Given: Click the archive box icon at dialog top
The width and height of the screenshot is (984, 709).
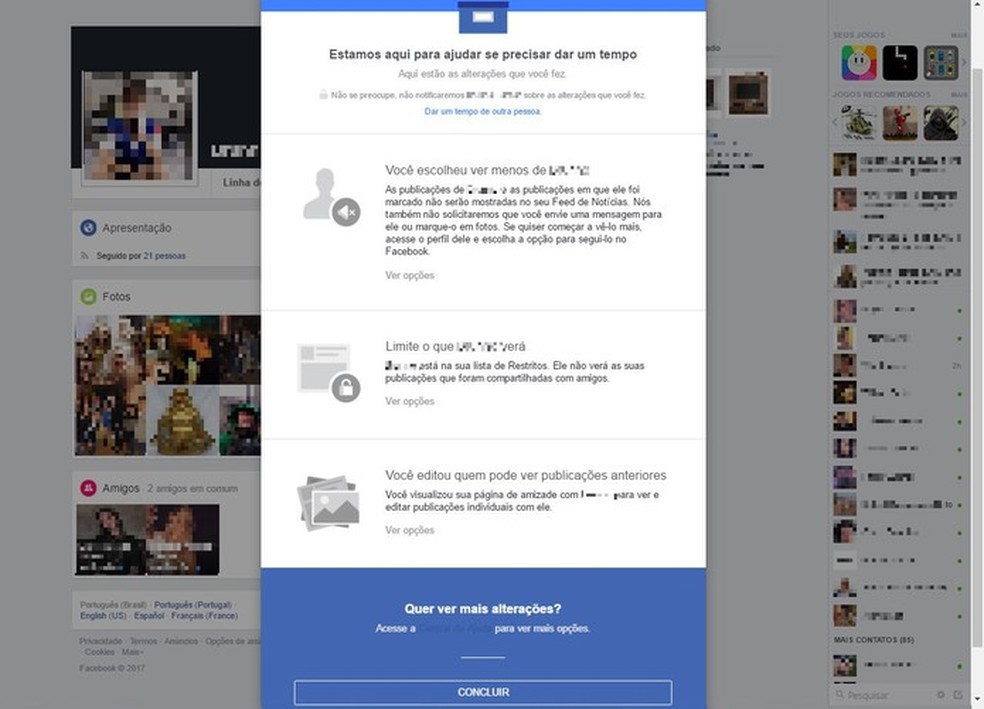Looking at the screenshot, I should (483, 17).
